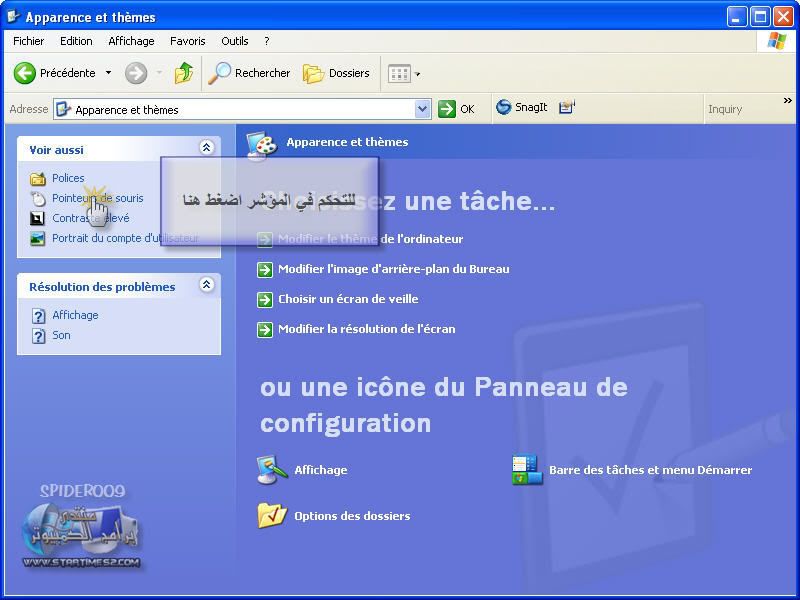Screen dimensions: 800x600
Task: Open the Précédente history dropdown arrow
Action: pyautogui.click(x=108, y=73)
